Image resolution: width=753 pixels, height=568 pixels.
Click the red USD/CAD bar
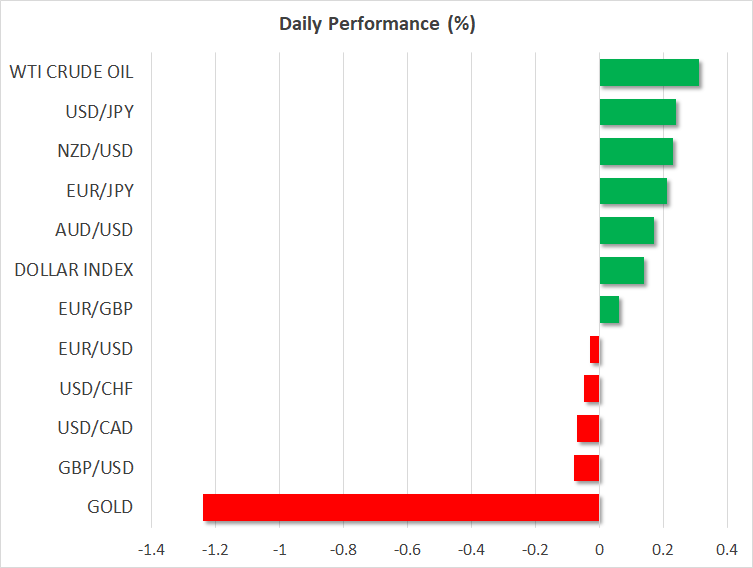click(x=588, y=428)
